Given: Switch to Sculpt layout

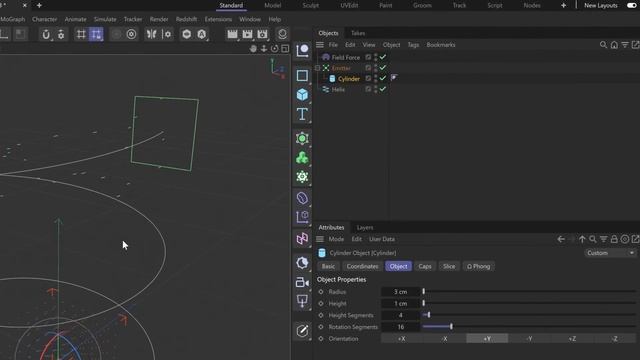Looking at the screenshot, I should tap(311, 5).
